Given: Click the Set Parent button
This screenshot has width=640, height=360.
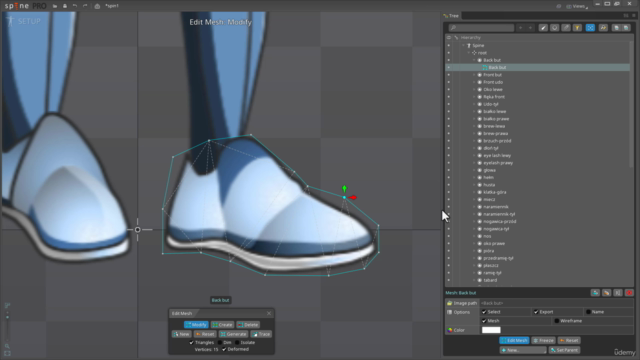Looking at the screenshot, I should [564, 350].
